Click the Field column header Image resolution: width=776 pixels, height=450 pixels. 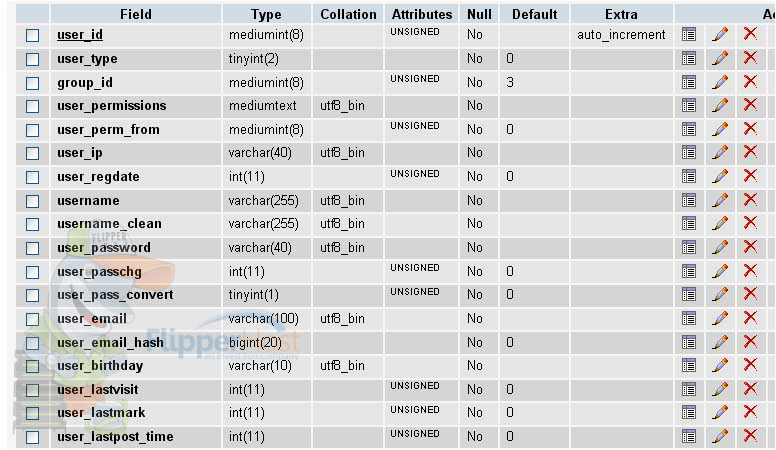click(x=136, y=14)
